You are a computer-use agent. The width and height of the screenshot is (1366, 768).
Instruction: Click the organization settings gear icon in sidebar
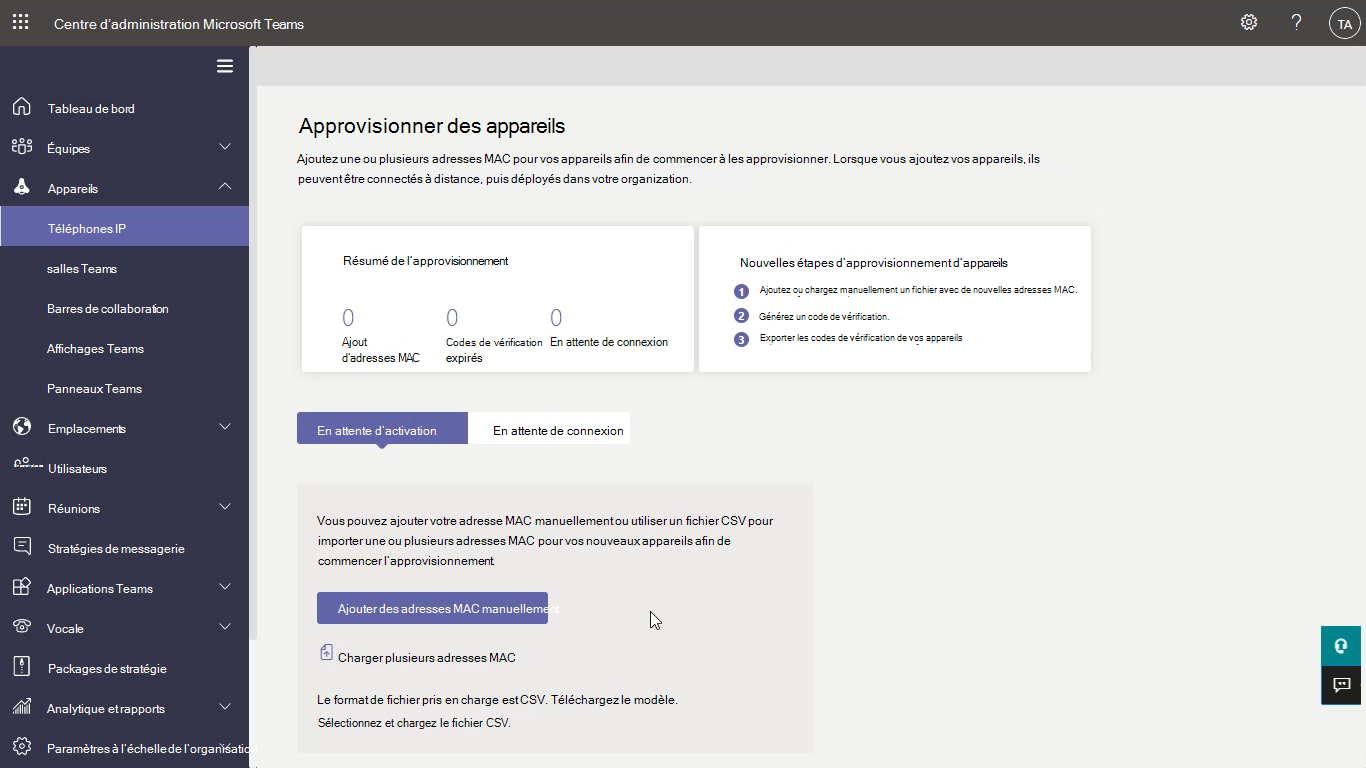(21, 747)
